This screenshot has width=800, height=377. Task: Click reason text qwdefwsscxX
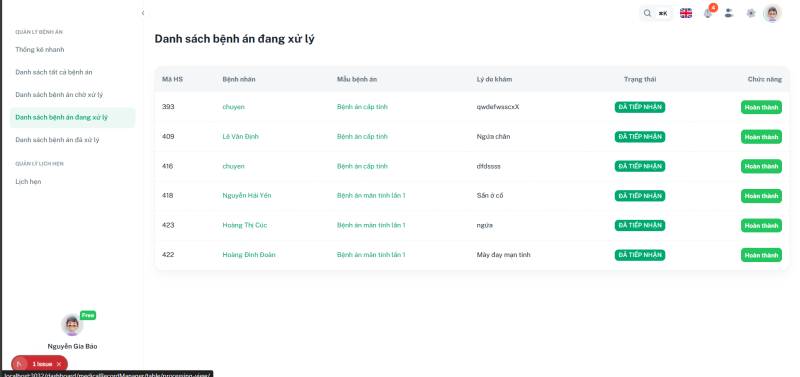tap(498, 107)
